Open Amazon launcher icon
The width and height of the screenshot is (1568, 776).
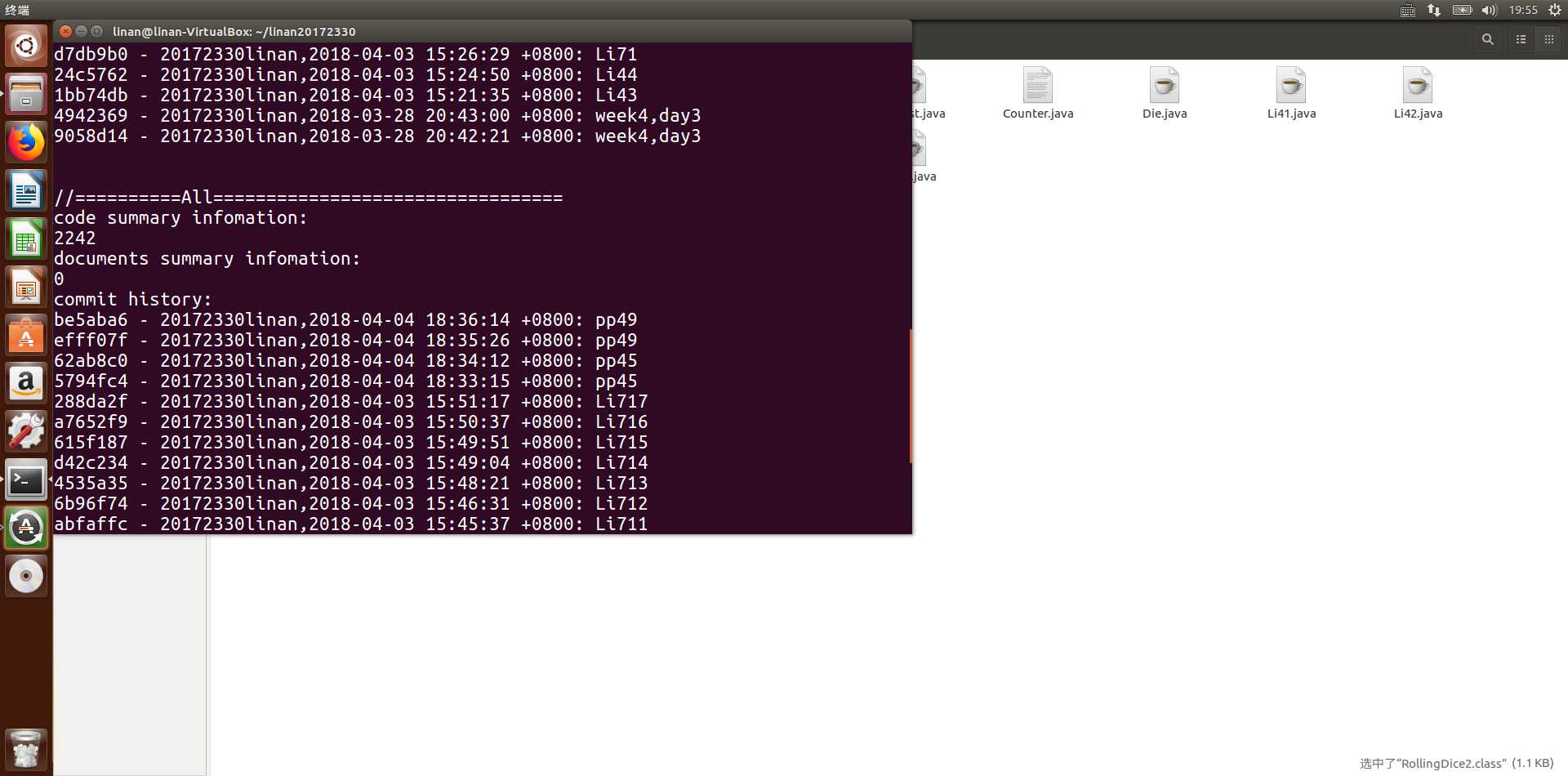tap(26, 383)
